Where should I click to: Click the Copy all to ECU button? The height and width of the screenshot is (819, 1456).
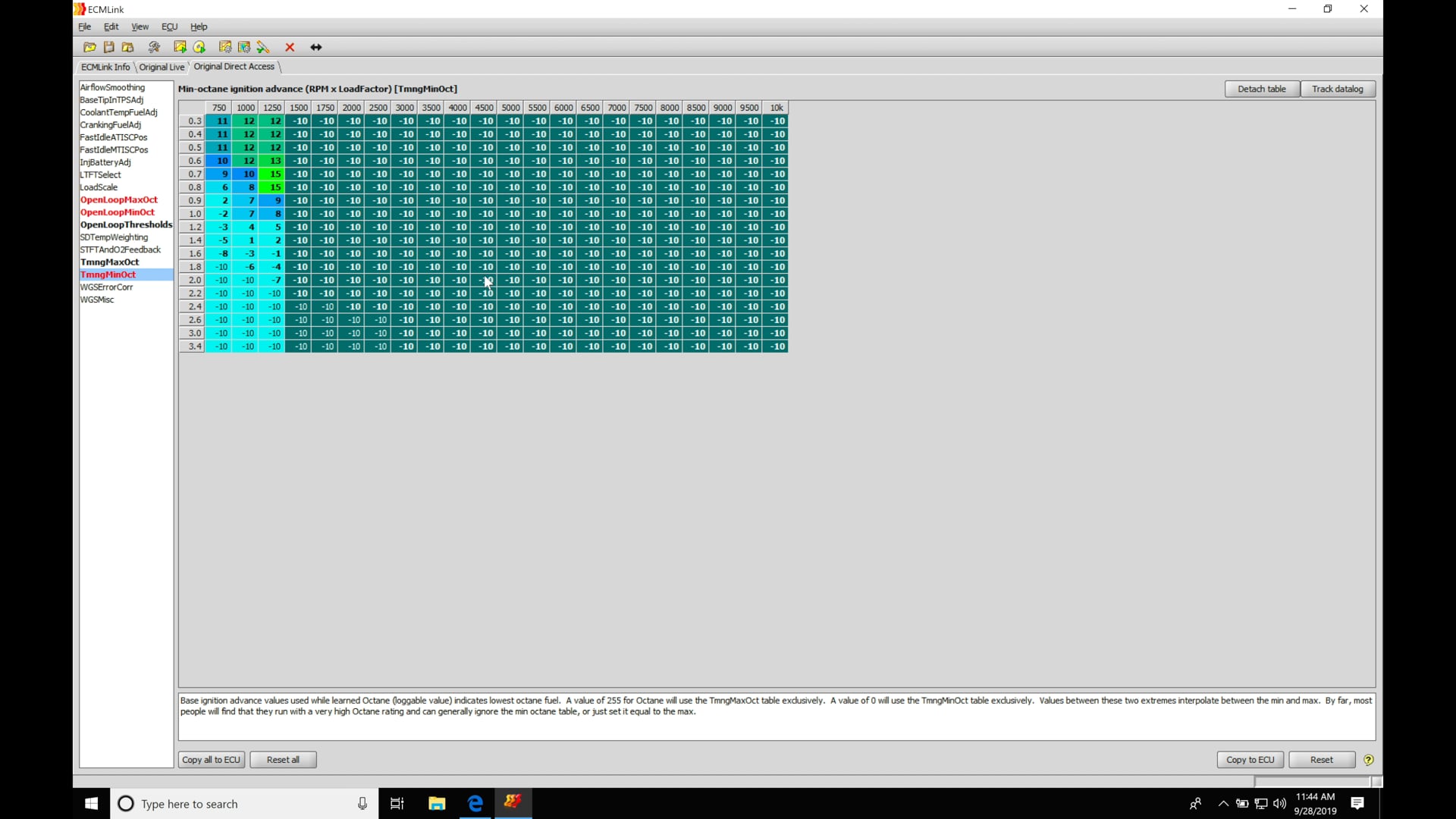(x=211, y=760)
